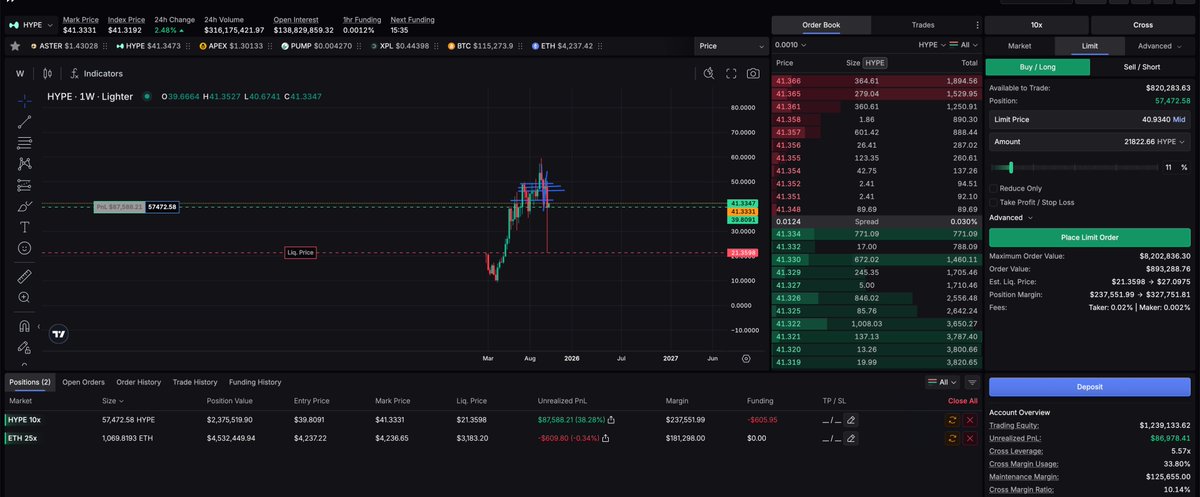The height and width of the screenshot is (497, 1200).
Task: Open the emoji icons tool
Action: point(25,248)
